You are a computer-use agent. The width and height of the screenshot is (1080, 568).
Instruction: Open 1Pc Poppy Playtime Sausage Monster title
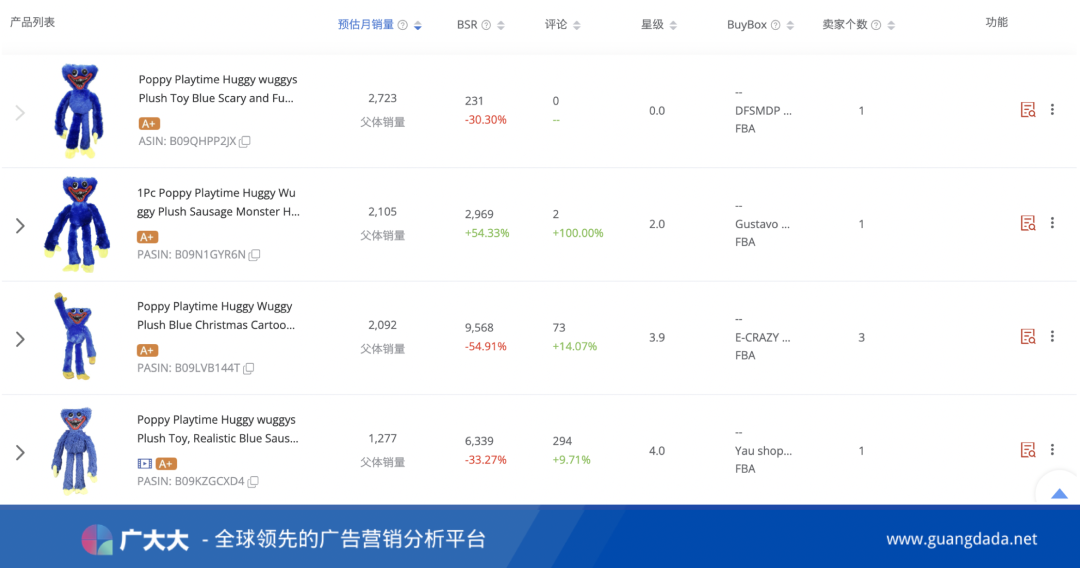coord(218,202)
